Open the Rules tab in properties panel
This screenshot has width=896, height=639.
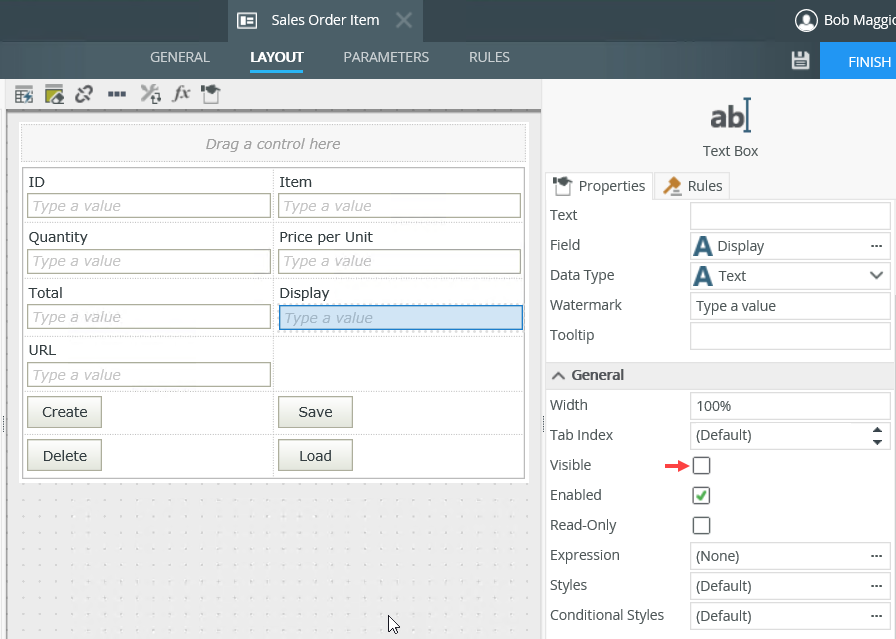692,186
